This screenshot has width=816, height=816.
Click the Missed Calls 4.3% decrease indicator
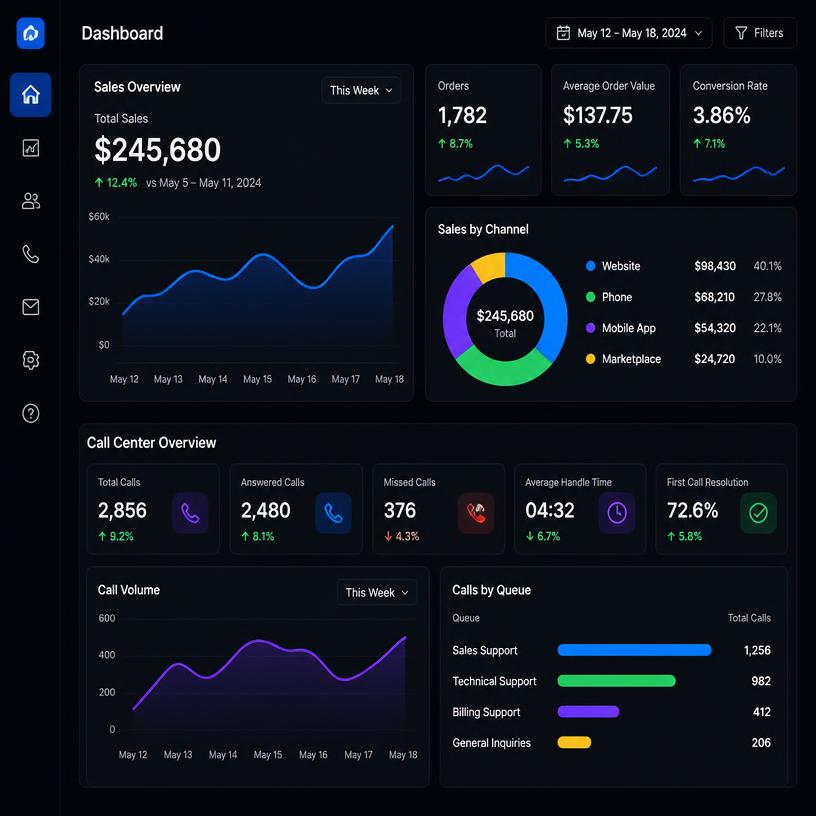point(401,536)
